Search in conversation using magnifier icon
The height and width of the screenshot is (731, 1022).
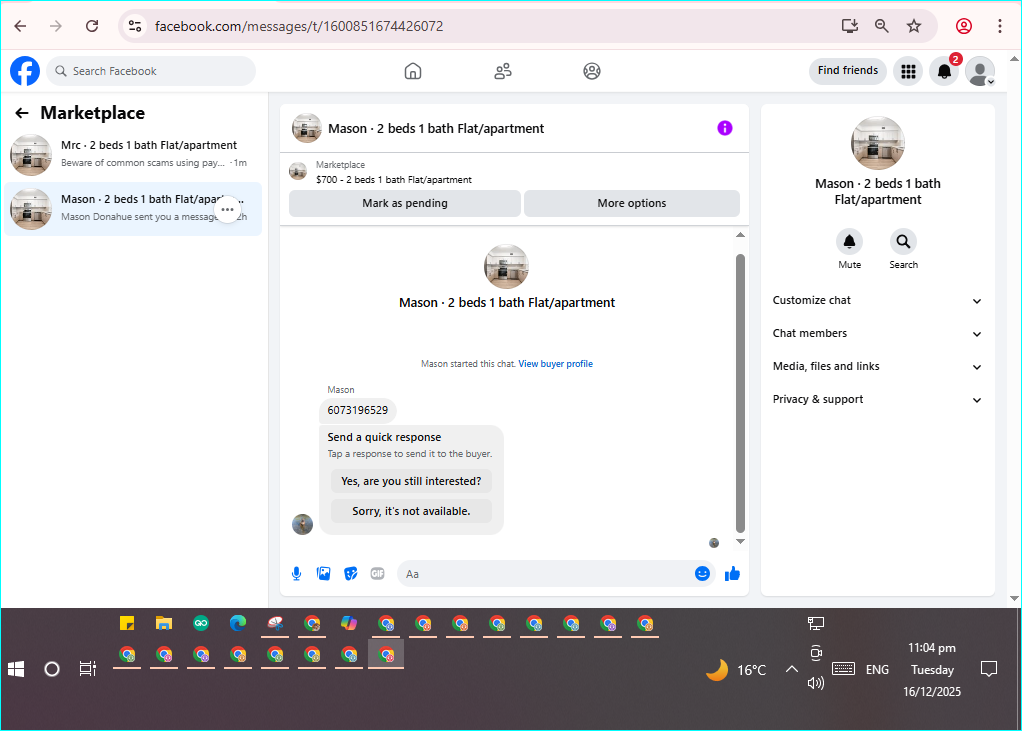pyautogui.click(x=903, y=242)
